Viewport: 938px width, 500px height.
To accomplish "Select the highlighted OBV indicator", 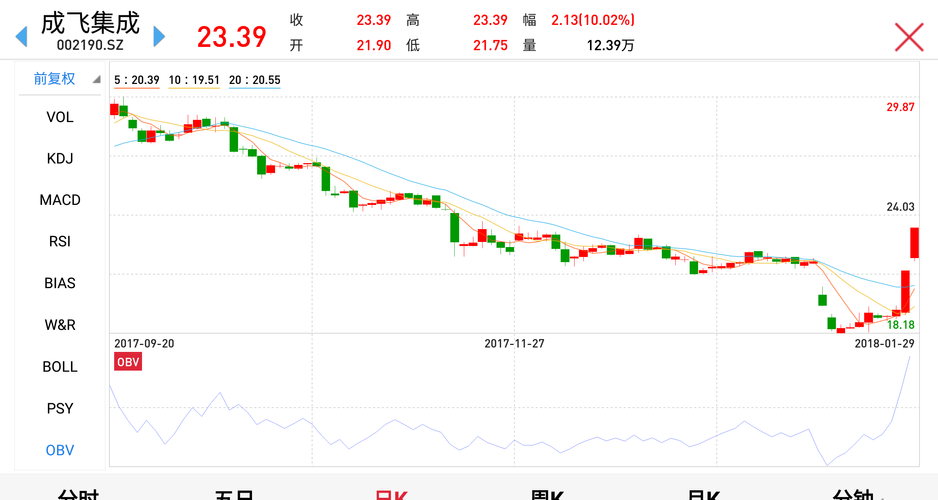I will tap(60, 450).
